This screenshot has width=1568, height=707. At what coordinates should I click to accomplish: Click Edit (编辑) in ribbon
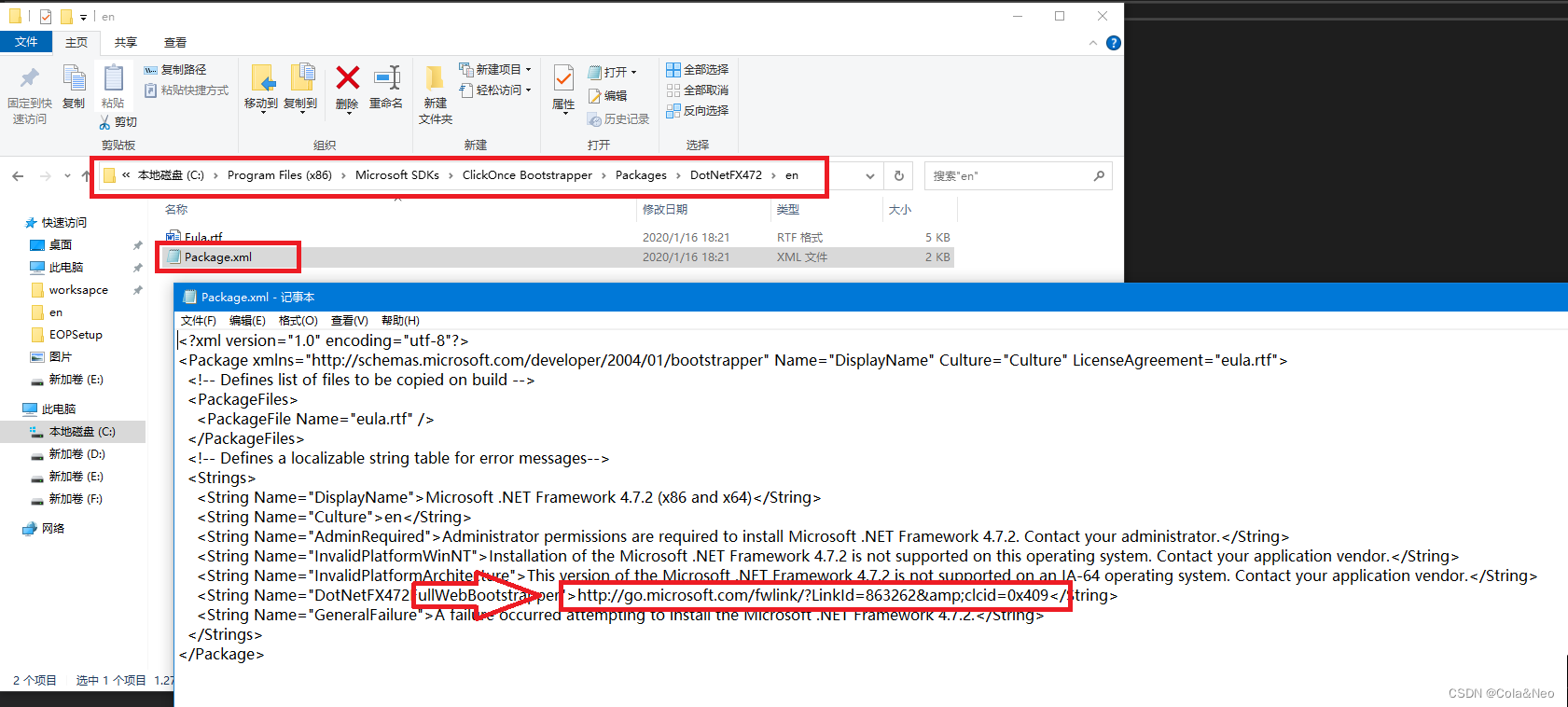click(607, 95)
